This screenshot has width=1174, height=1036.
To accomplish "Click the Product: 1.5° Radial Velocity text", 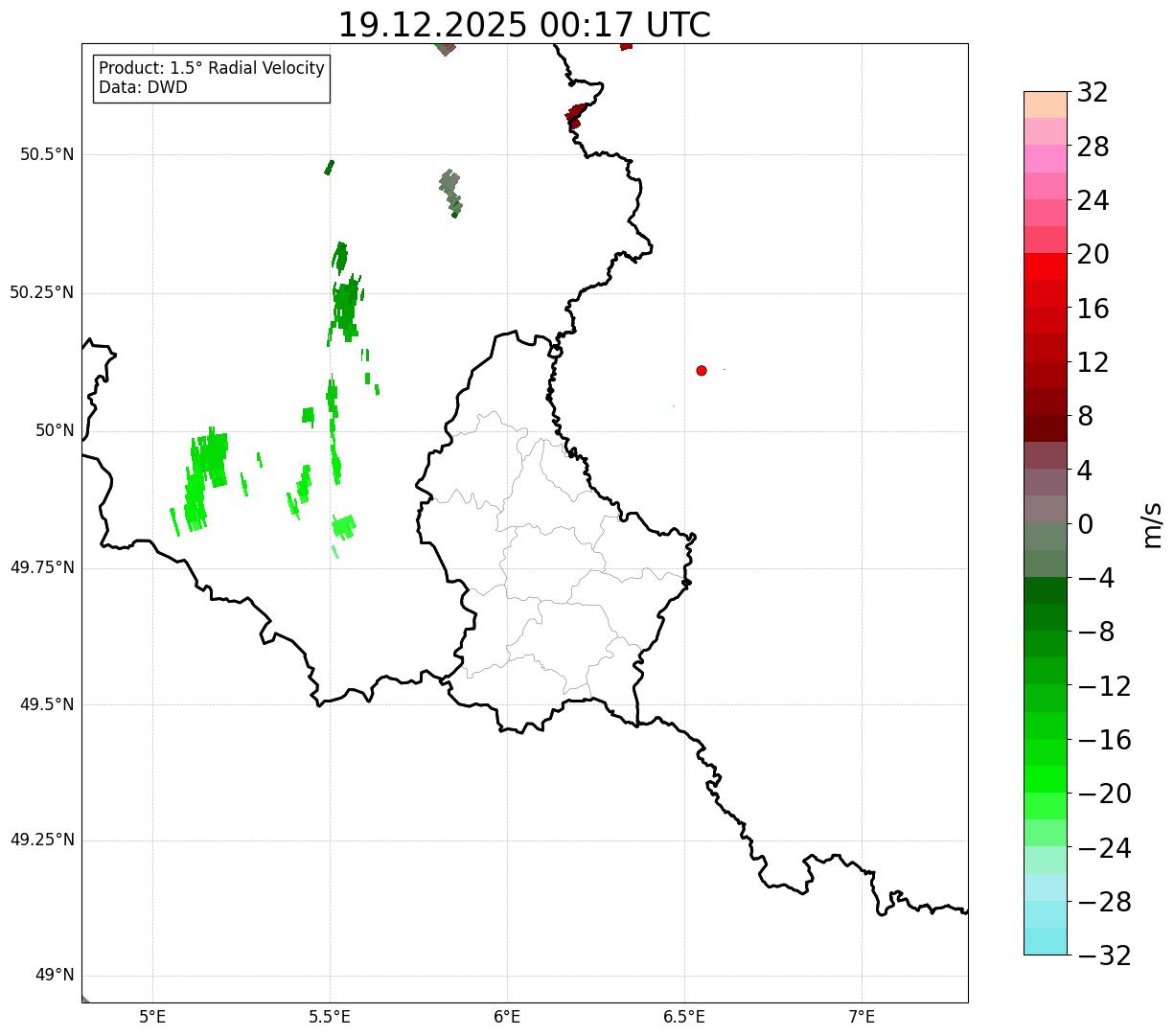I will [x=212, y=69].
